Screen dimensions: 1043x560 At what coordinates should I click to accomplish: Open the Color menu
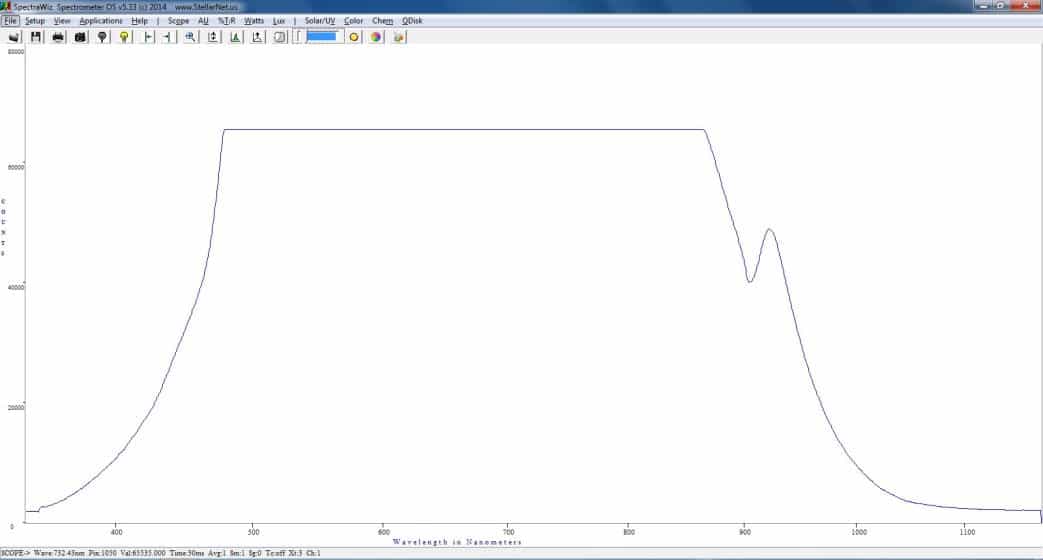pos(353,21)
